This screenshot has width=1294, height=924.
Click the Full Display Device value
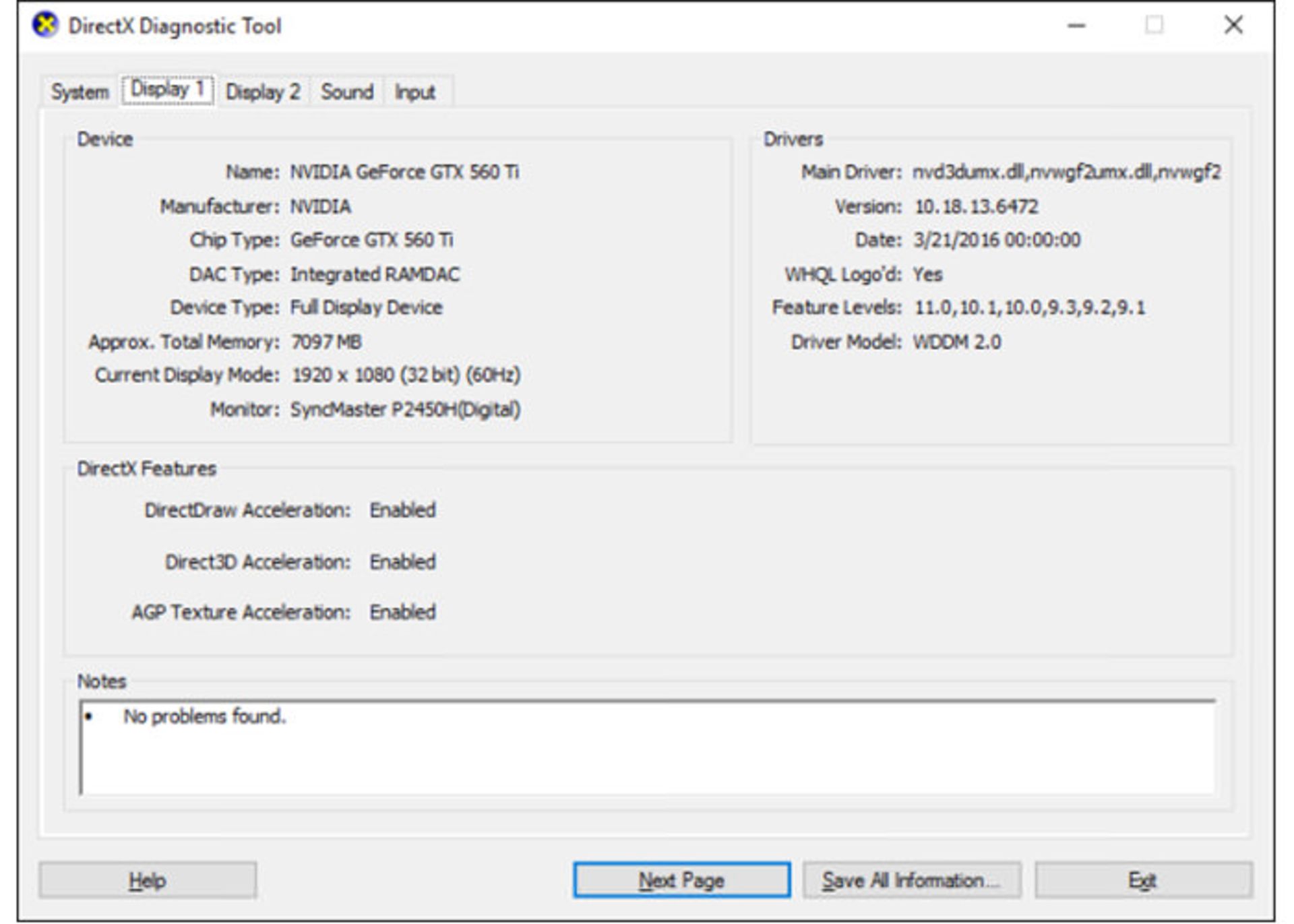[366, 307]
